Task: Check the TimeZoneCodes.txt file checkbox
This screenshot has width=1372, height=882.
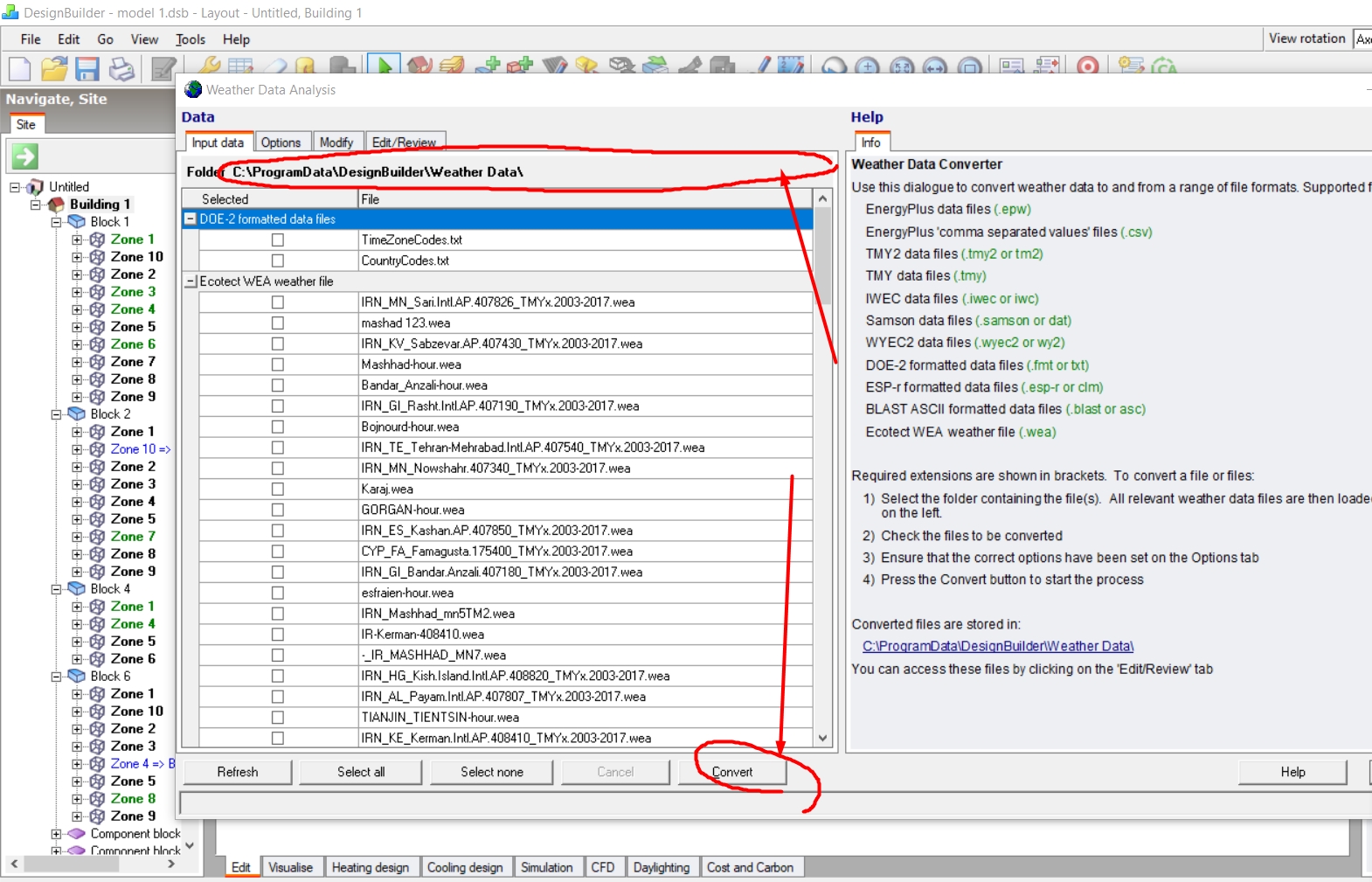Action: (x=278, y=240)
